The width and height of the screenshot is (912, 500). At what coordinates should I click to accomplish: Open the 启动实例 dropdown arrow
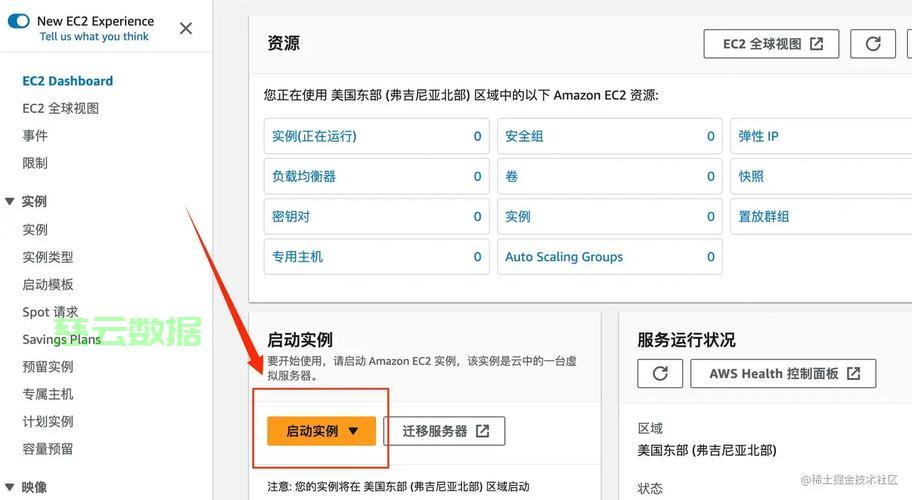(353, 431)
